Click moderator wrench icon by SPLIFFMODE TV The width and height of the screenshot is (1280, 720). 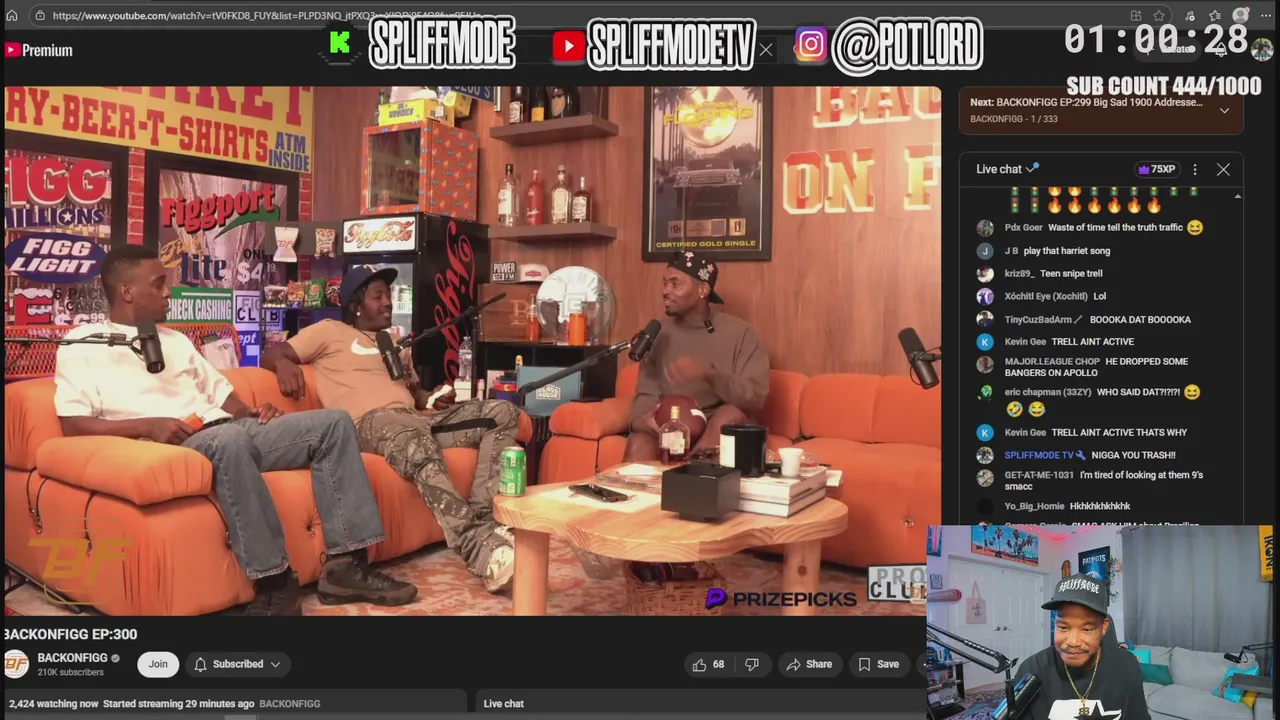pos(1081,455)
